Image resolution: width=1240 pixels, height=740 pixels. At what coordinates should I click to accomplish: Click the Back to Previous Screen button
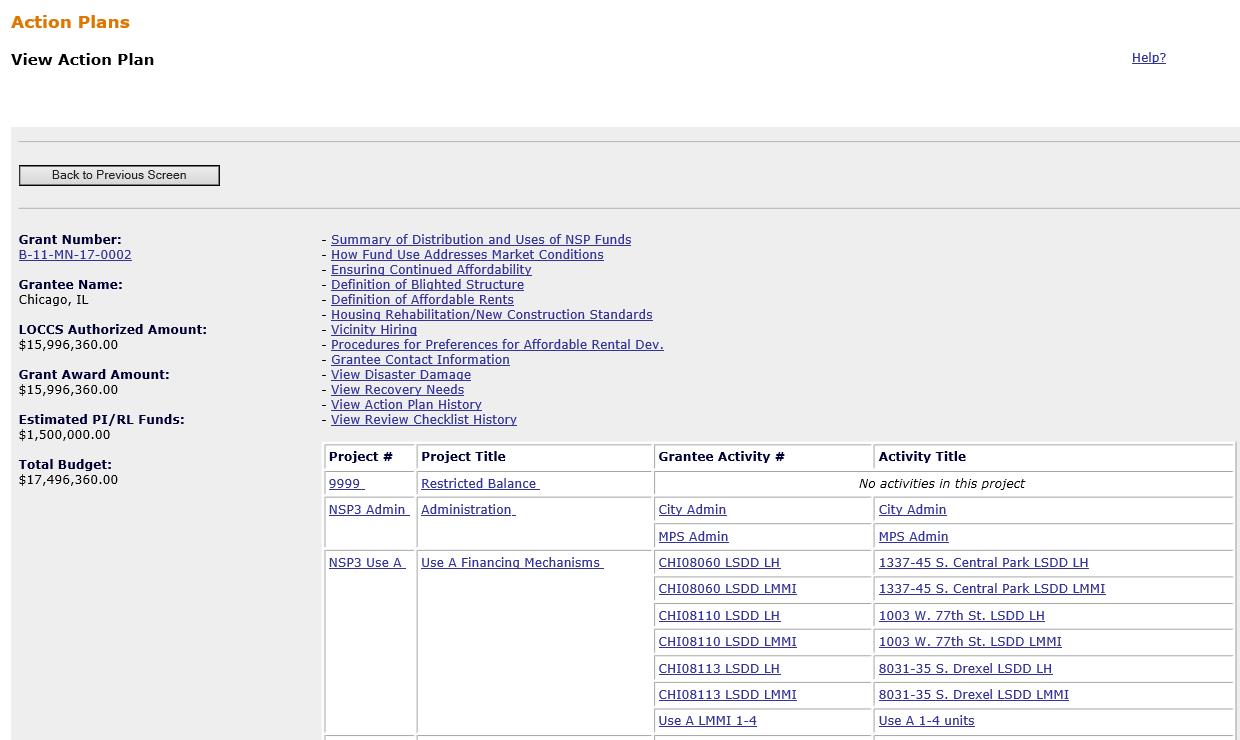click(x=118, y=175)
